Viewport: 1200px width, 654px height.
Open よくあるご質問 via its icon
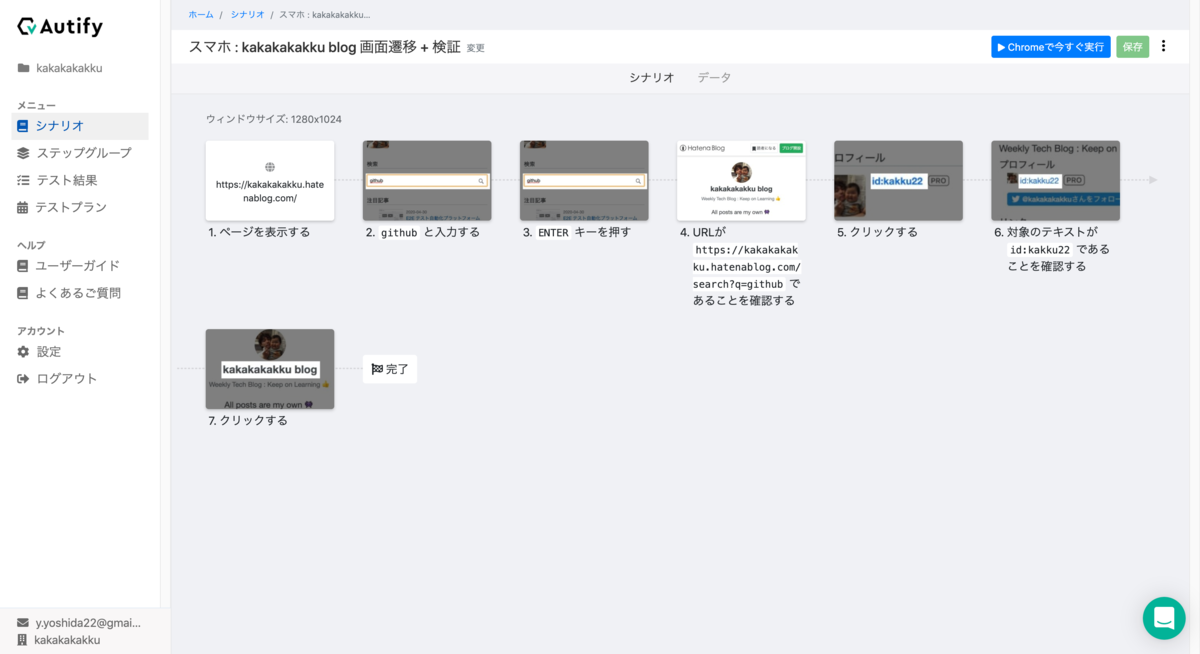pyautogui.click(x=24, y=292)
